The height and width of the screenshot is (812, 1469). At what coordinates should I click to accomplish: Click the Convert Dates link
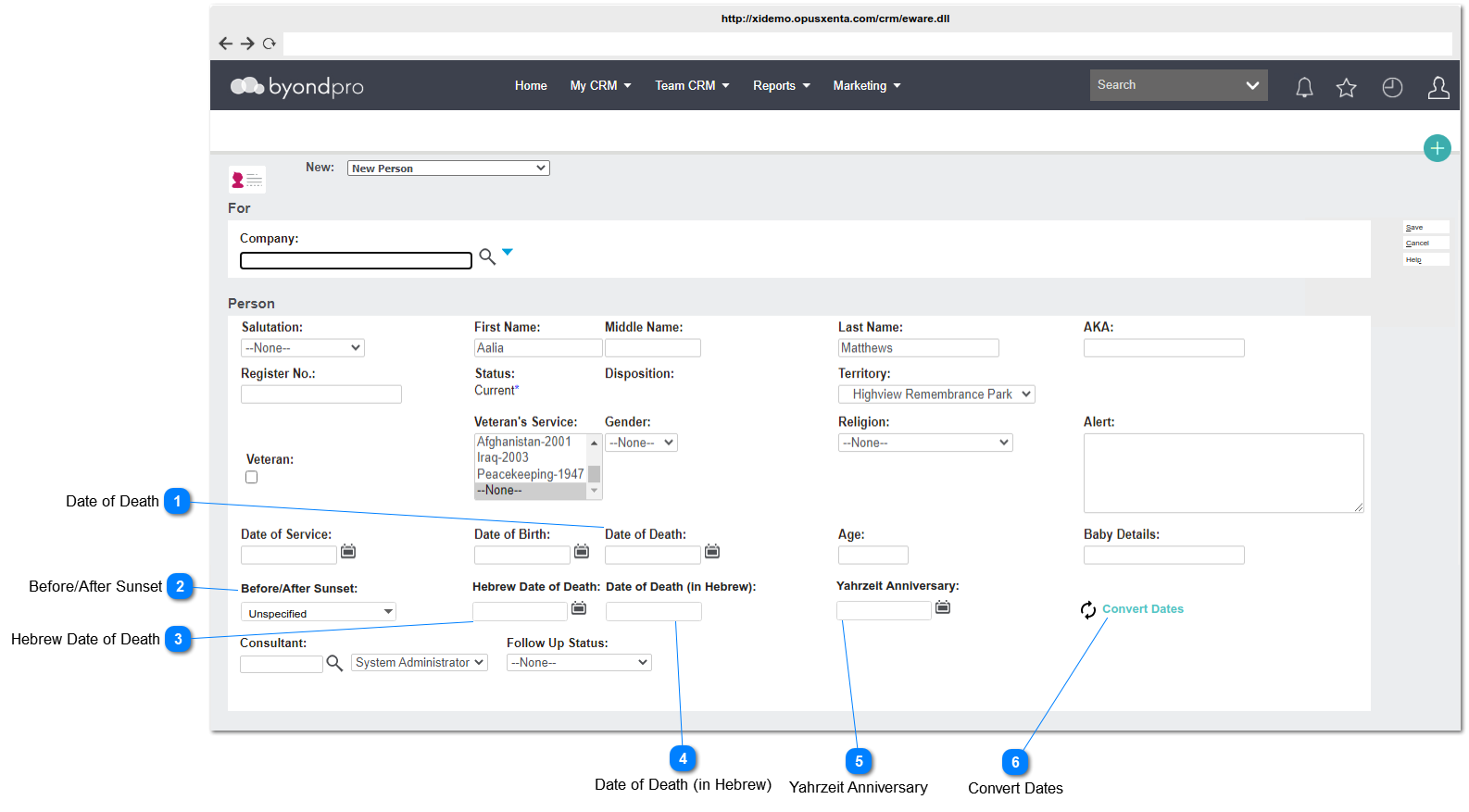(x=1143, y=609)
